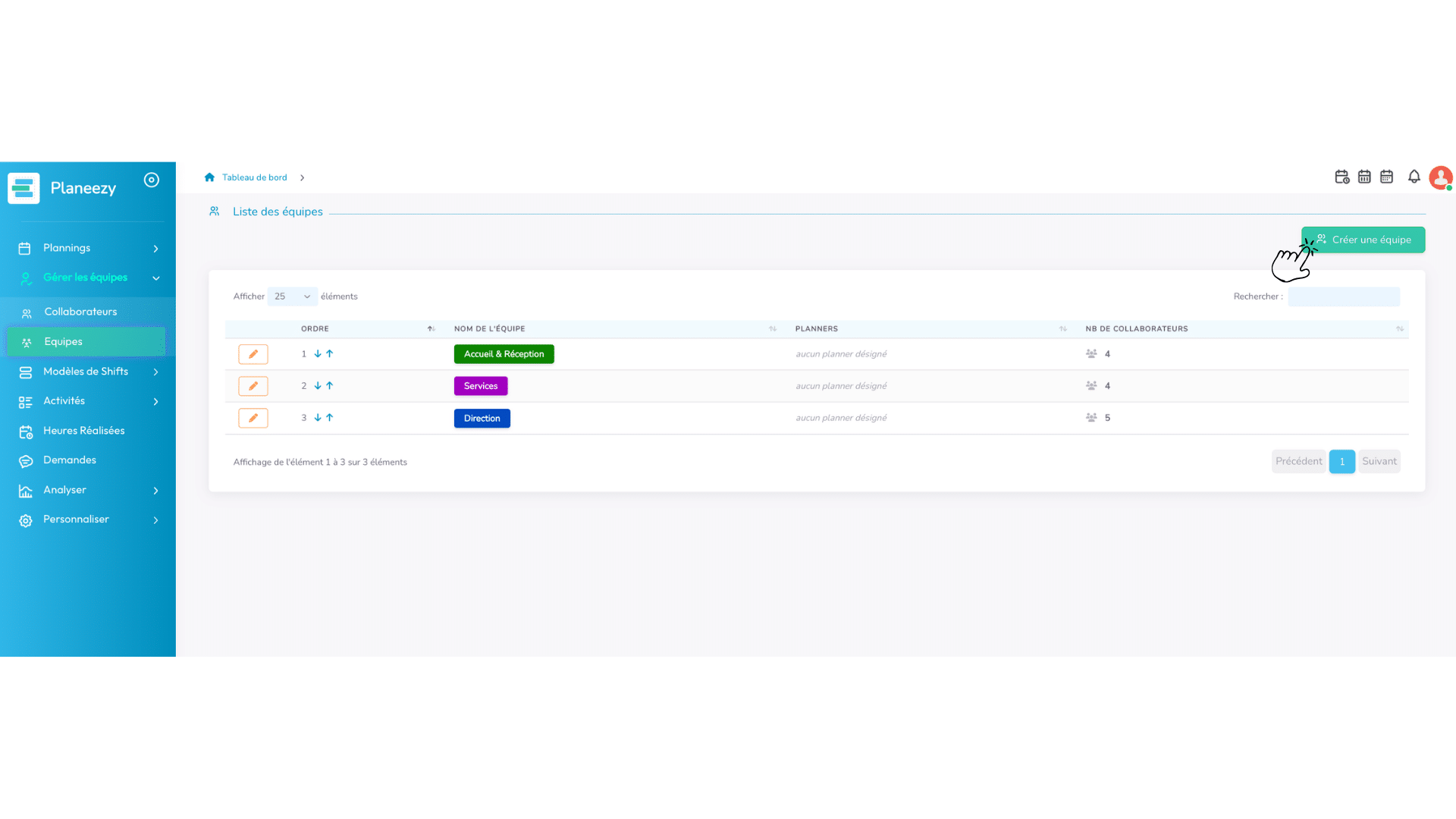Screen dimensions: 1456x819
Task: Move Accueil & Réception down in order
Action: coord(318,354)
